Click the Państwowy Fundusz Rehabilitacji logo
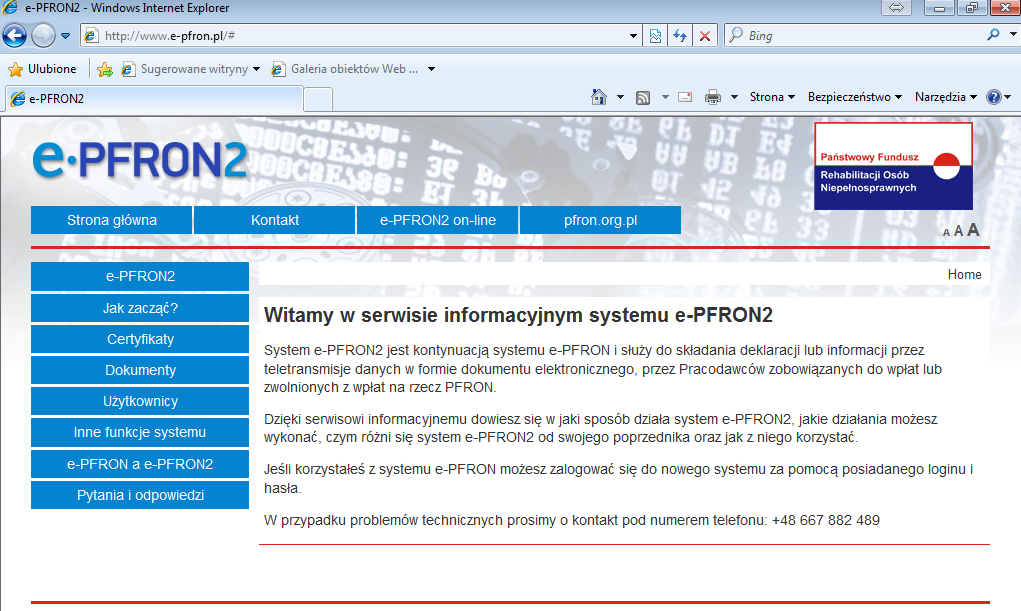The image size is (1021, 611). (x=893, y=166)
